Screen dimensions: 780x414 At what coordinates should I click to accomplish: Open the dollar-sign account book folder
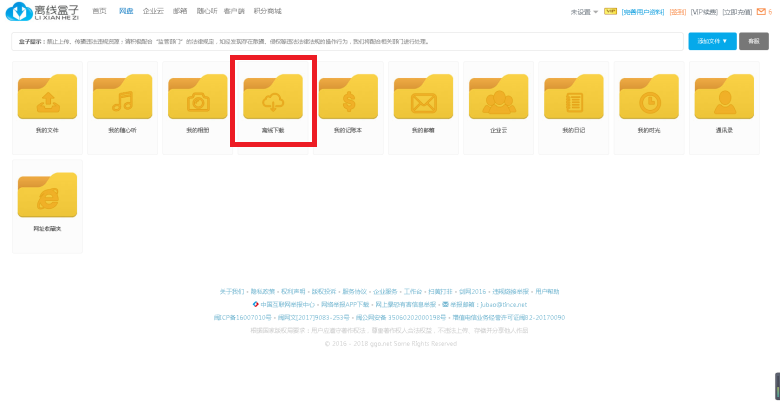coord(348,98)
